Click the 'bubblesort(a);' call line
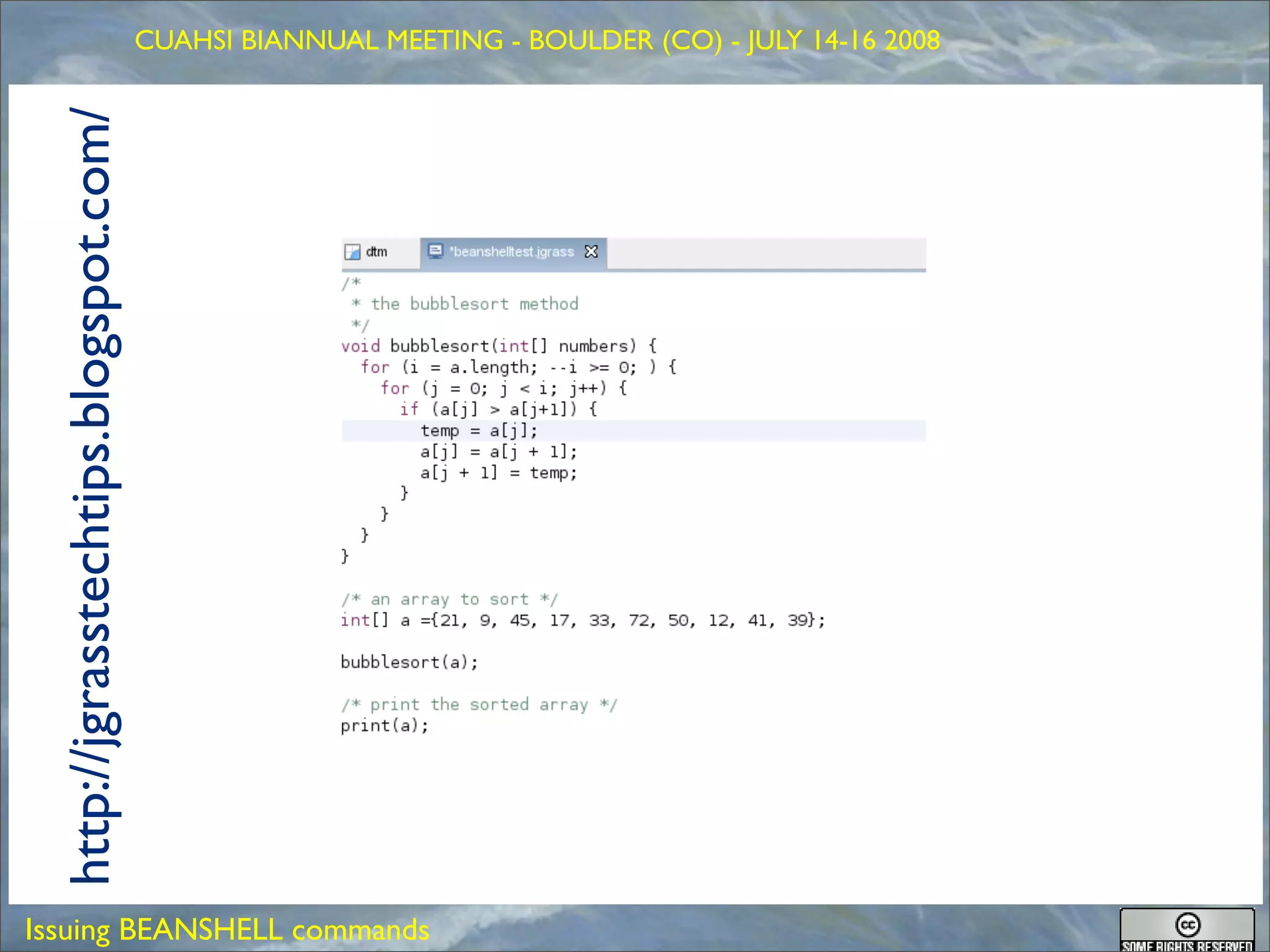Image resolution: width=1270 pixels, height=952 pixels. (409, 662)
